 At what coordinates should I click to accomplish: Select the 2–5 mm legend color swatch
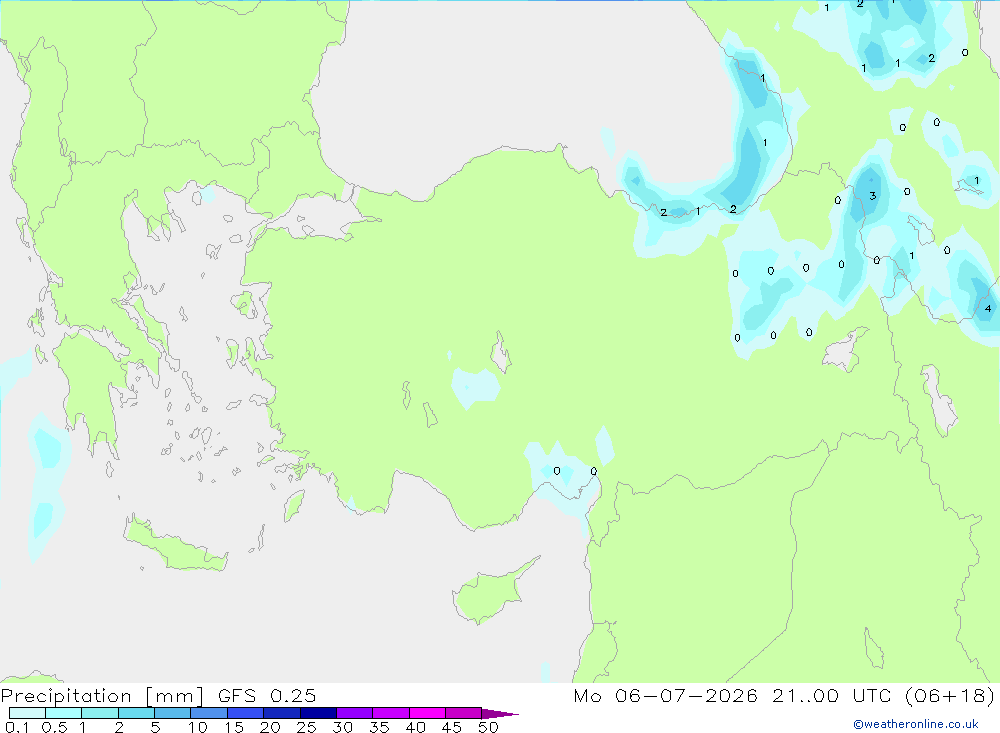pyautogui.click(x=136, y=713)
